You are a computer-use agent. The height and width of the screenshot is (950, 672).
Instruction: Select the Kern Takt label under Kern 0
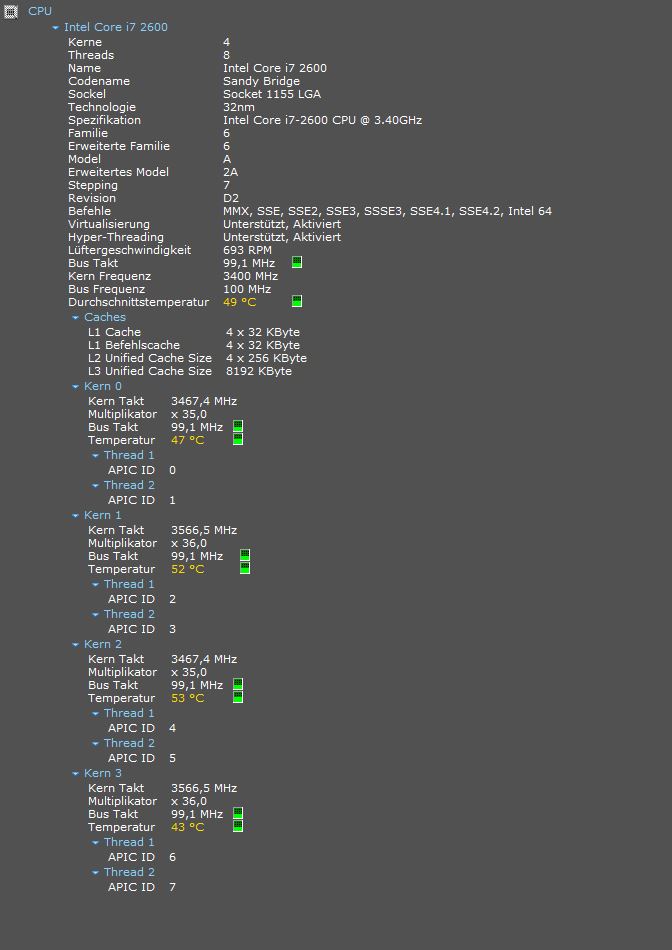pyautogui.click(x=116, y=401)
